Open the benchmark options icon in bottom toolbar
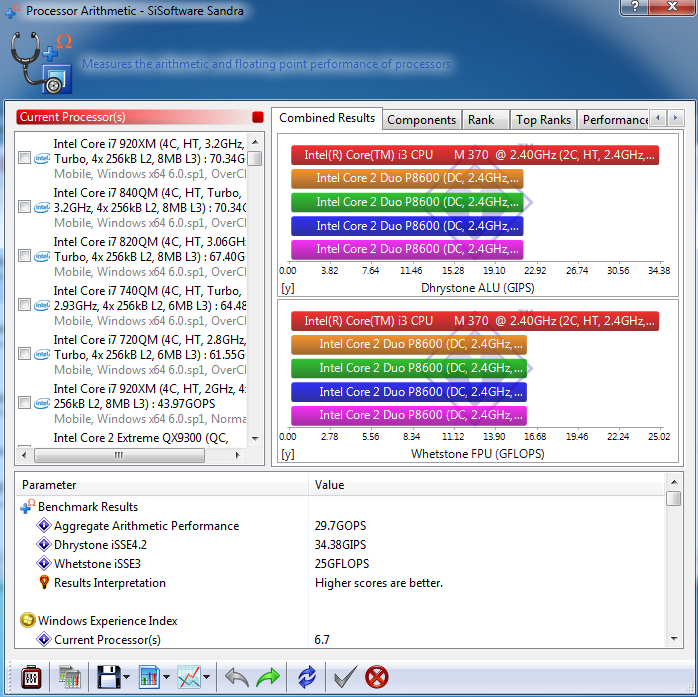The image size is (698, 697). click(31, 677)
